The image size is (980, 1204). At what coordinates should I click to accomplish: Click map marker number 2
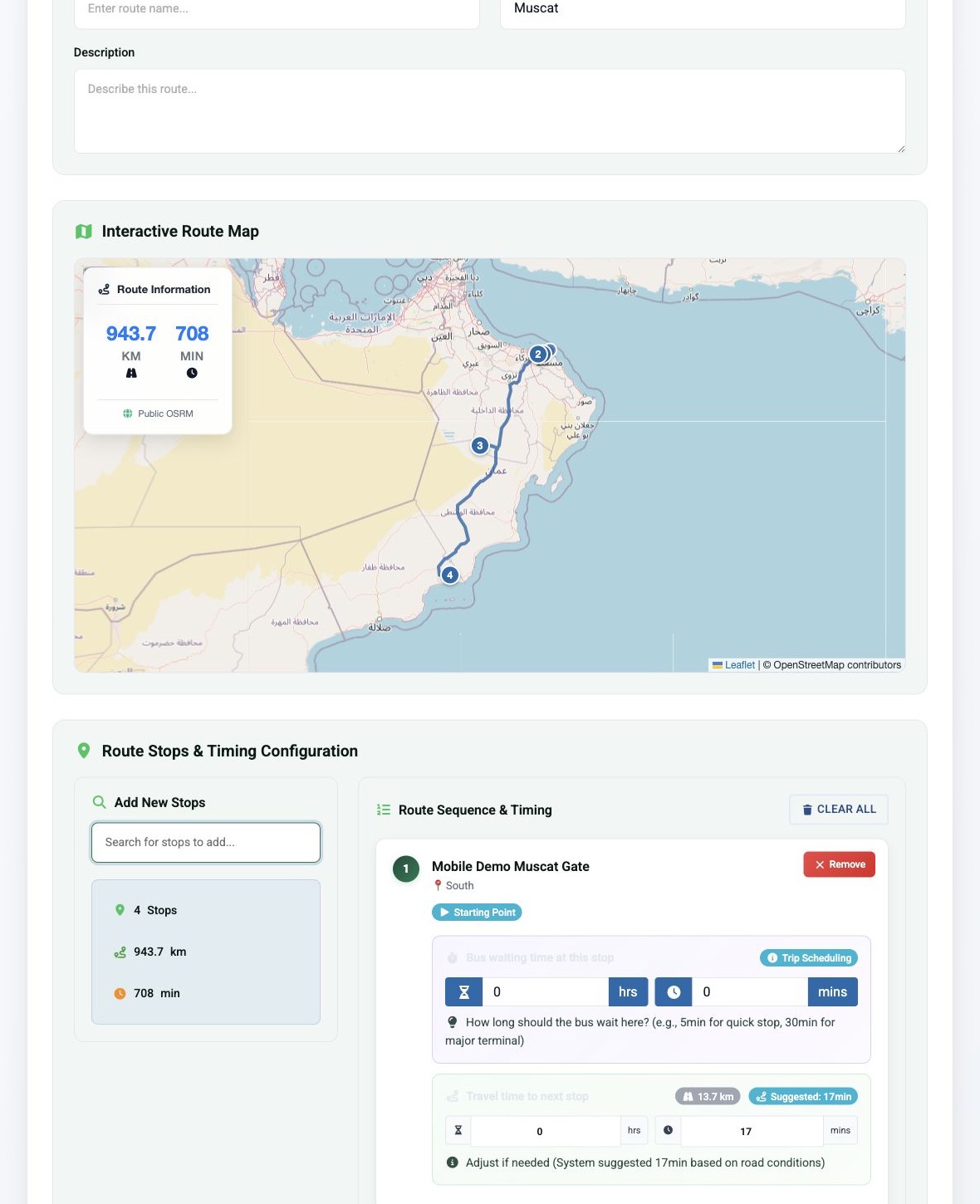(538, 355)
